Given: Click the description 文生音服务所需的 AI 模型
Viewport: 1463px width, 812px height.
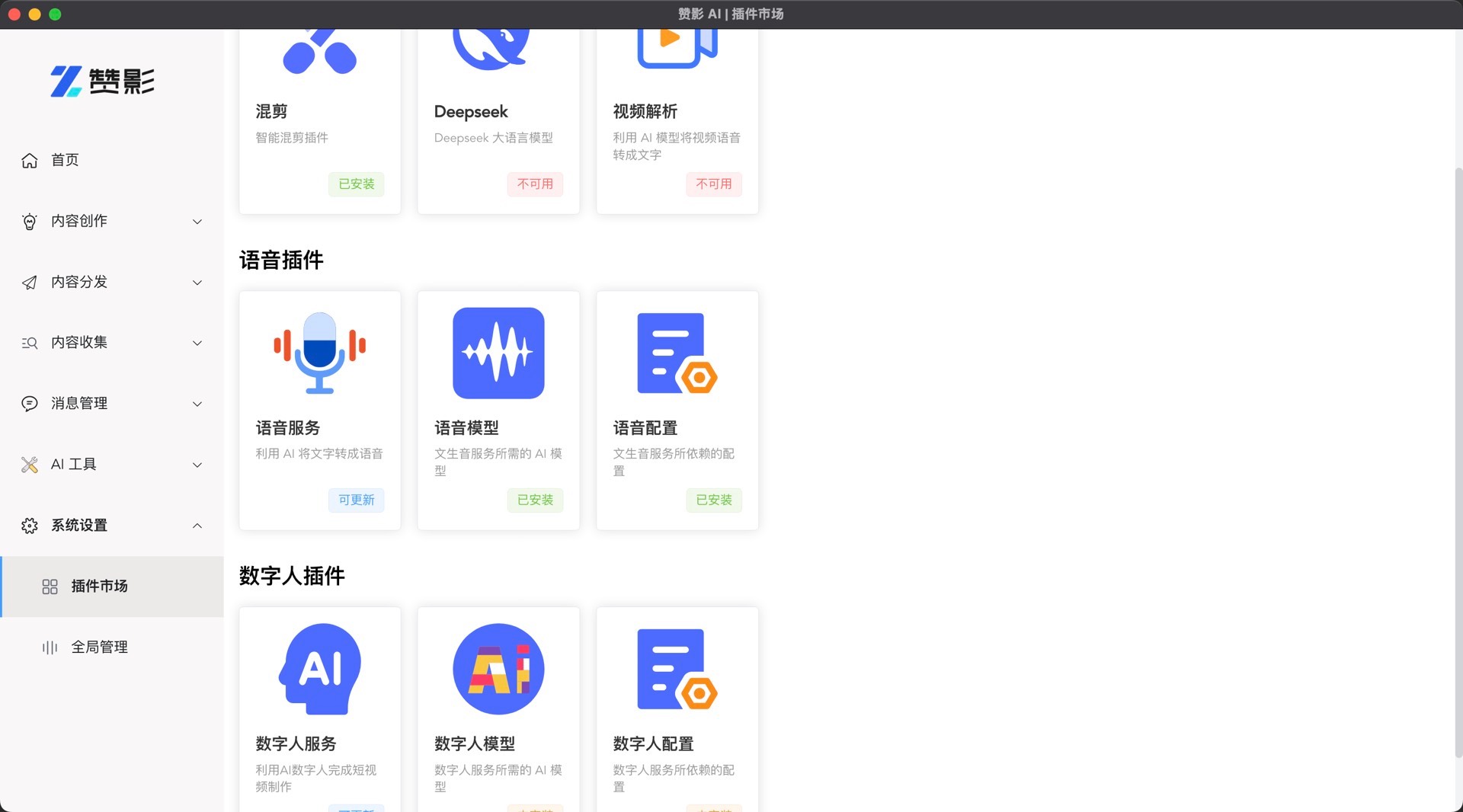Looking at the screenshot, I should pos(498,462).
